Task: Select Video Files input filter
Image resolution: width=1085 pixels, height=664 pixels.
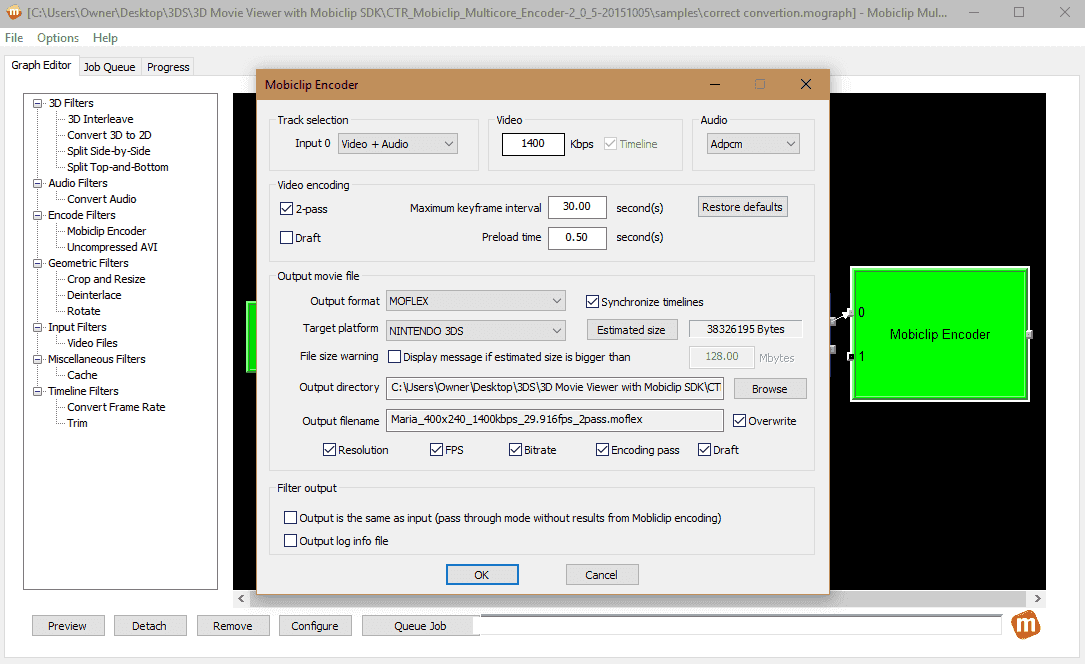Action: point(92,343)
